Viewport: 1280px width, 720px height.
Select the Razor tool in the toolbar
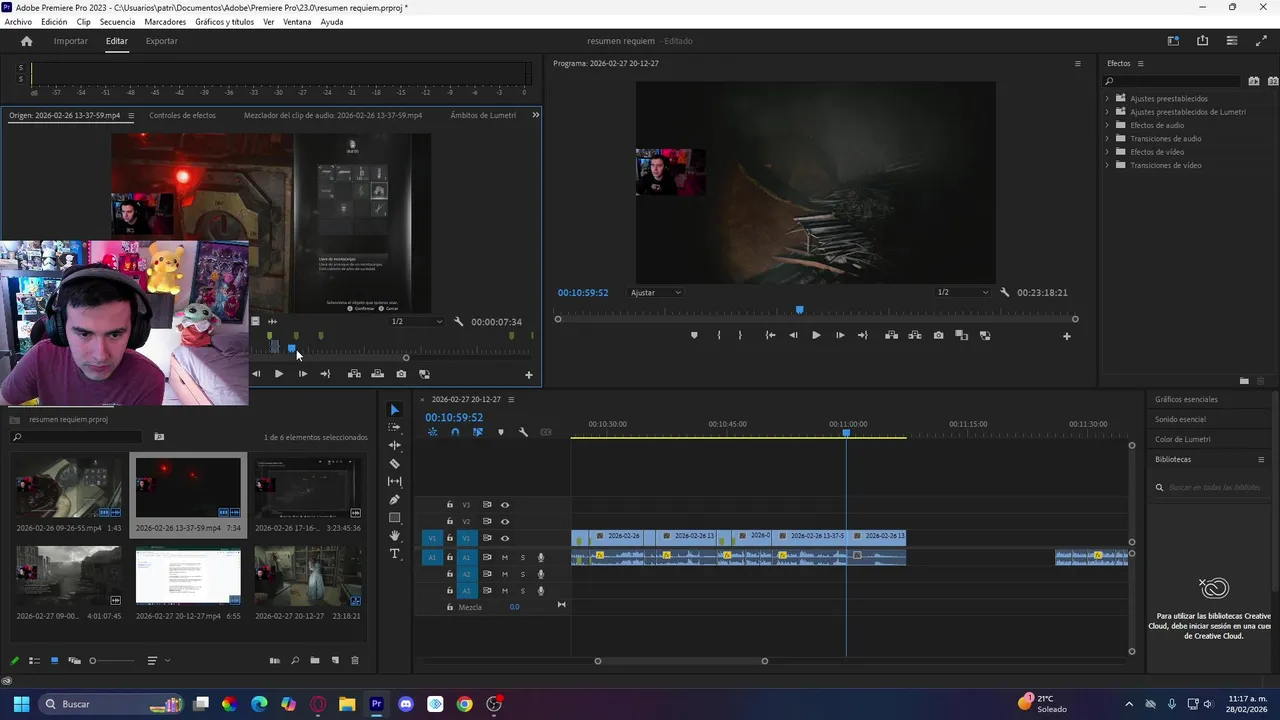tap(394, 463)
